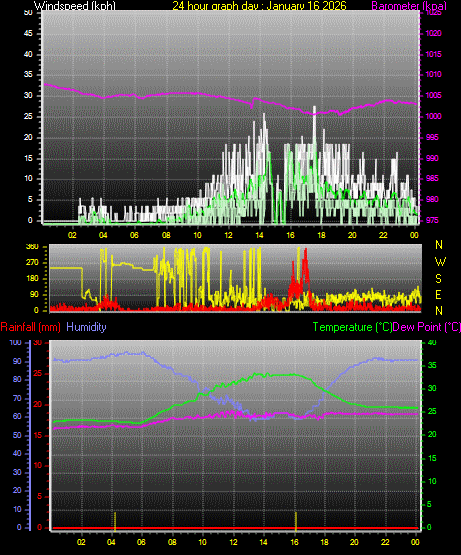Screen dimensions: 461x555
Task: Select windspeed axis value 35 in white
Action: tap(28, 74)
